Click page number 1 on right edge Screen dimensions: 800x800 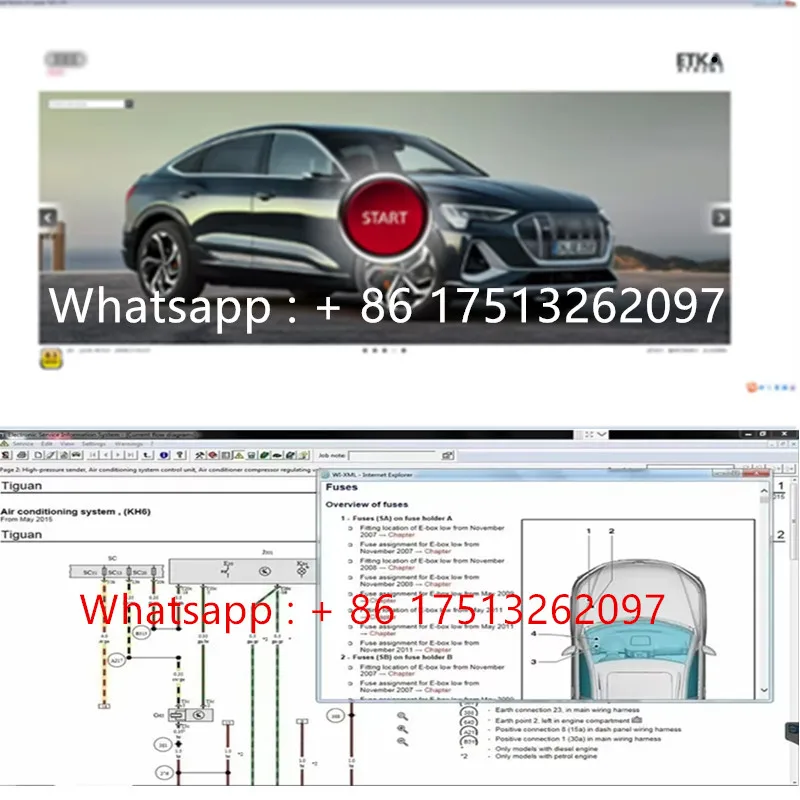pyautogui.click(x=781, y=486)
